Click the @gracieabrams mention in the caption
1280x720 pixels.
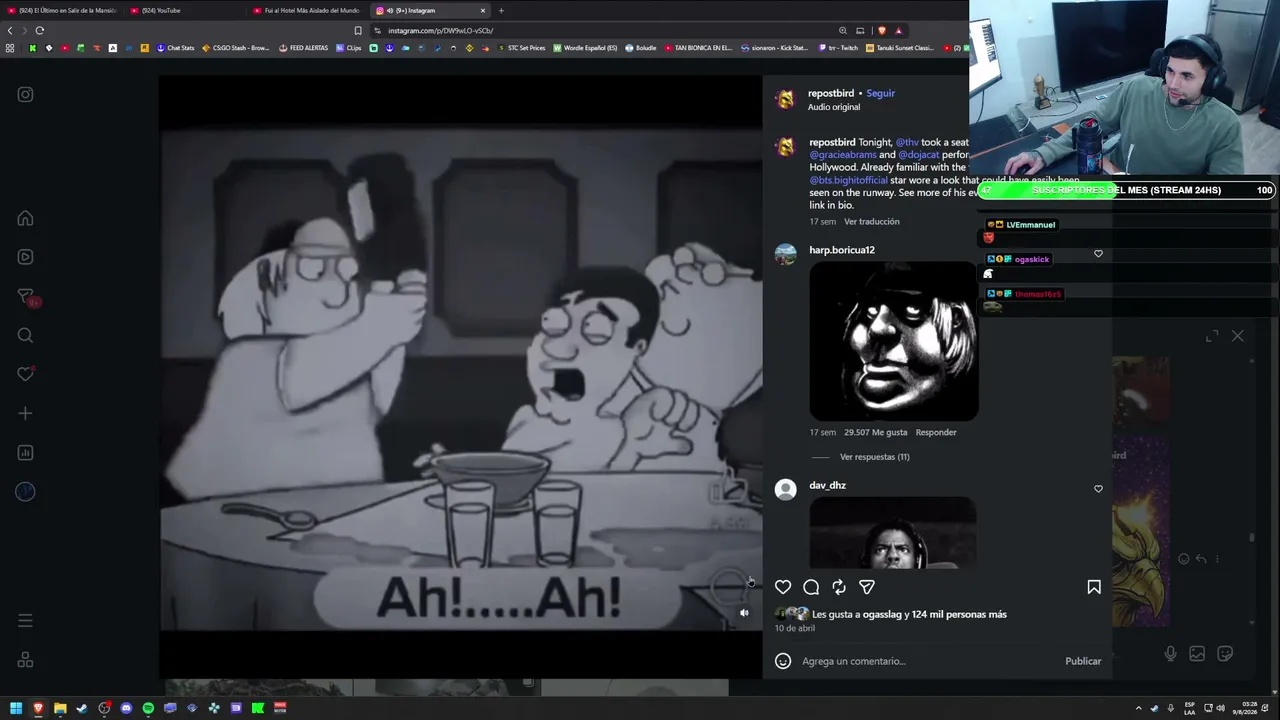coord(843,155)
